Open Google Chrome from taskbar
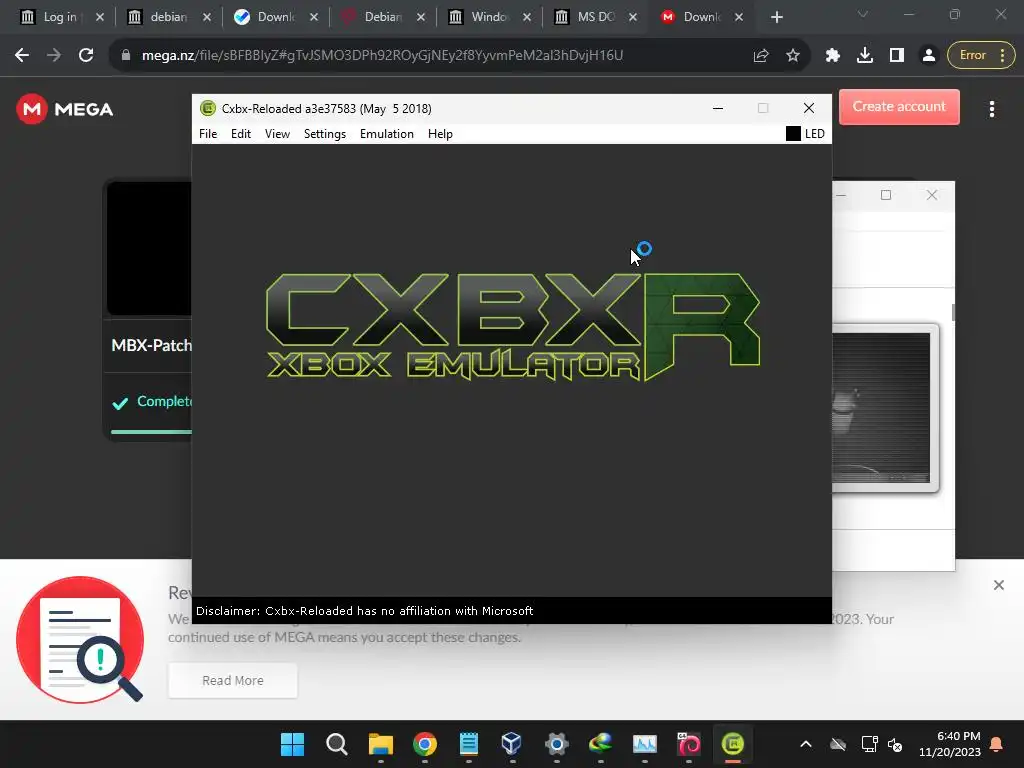Viewport: 1024px width, 768px height. coord(424,744)
